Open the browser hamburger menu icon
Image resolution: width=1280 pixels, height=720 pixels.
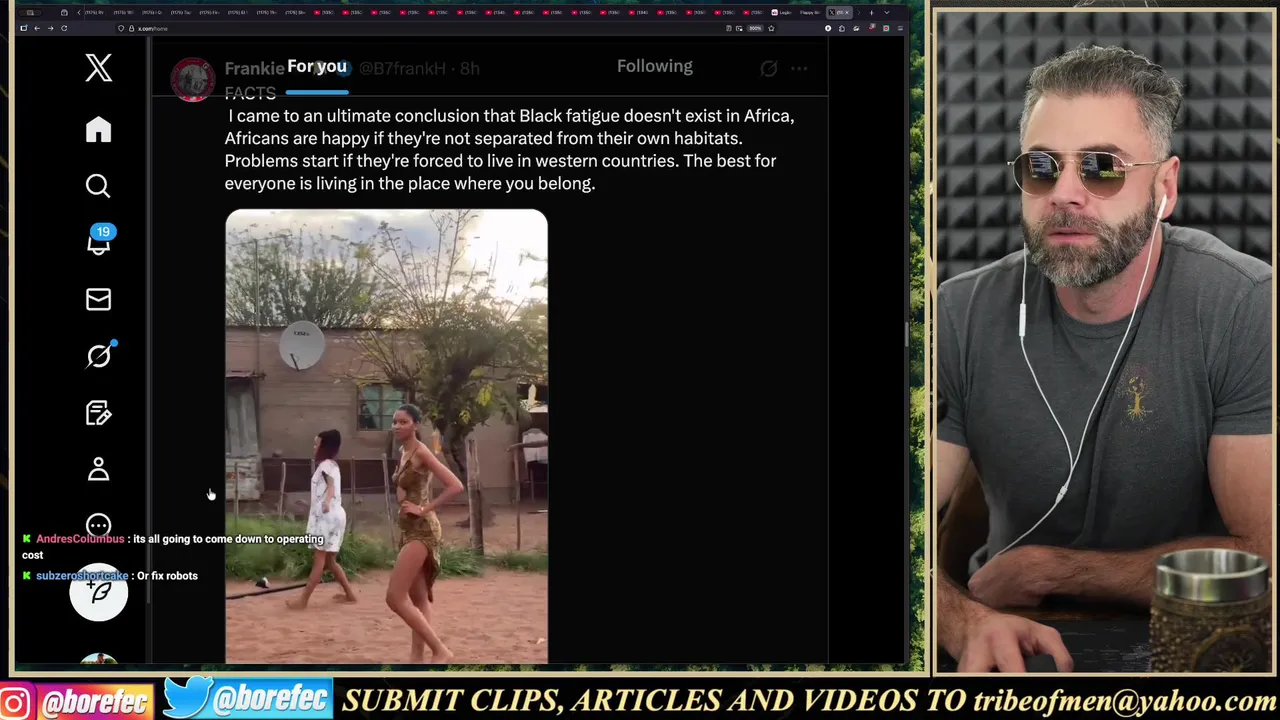tap(900, 28)
